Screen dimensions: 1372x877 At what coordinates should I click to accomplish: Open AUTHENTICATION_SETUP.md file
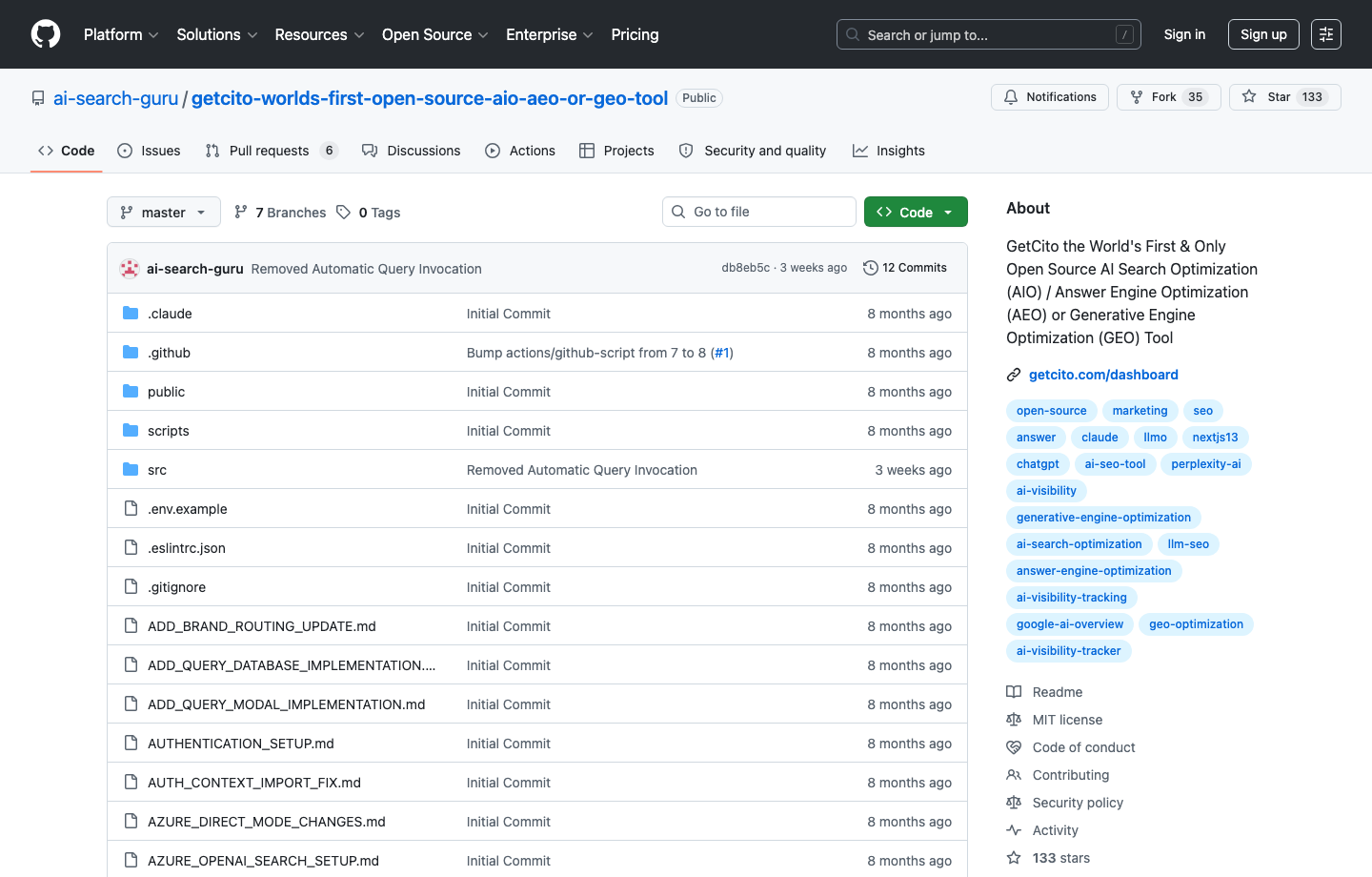pyautogui.click(x=241, y=744)
